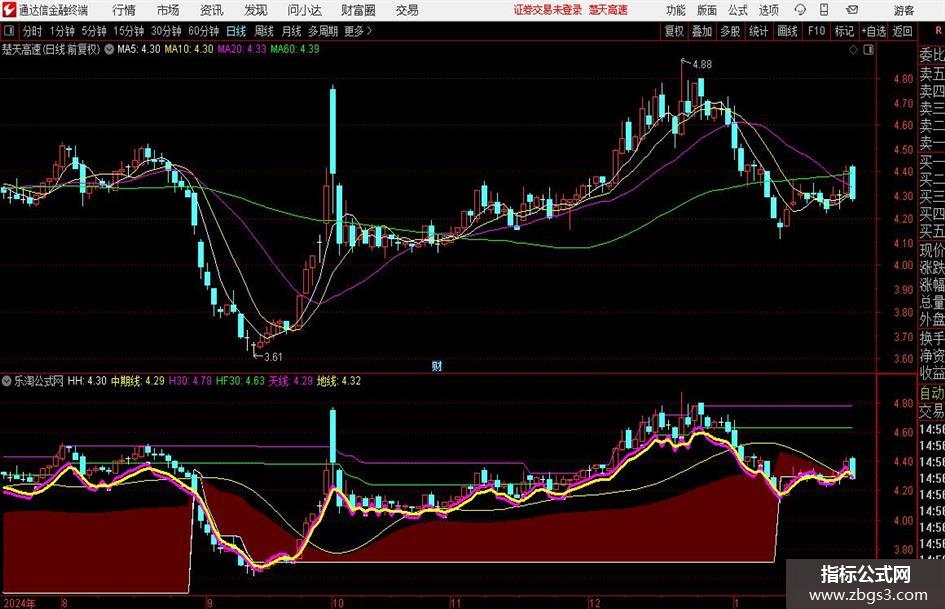Click the red R label at top right
The image size is (945, 609).
click(938, 31)
